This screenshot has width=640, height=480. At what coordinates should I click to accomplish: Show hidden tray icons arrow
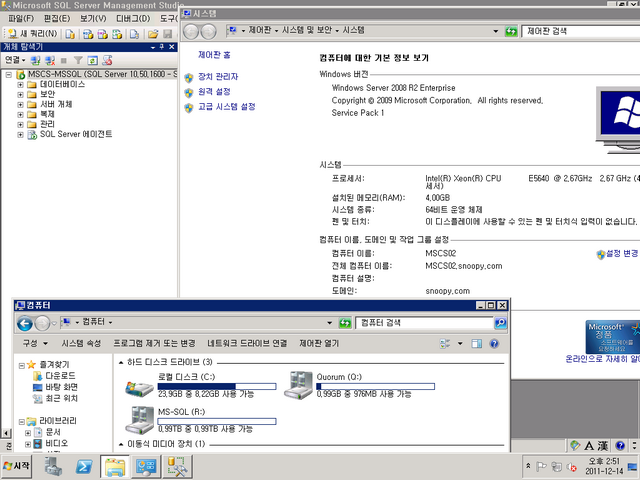point(528,466)
